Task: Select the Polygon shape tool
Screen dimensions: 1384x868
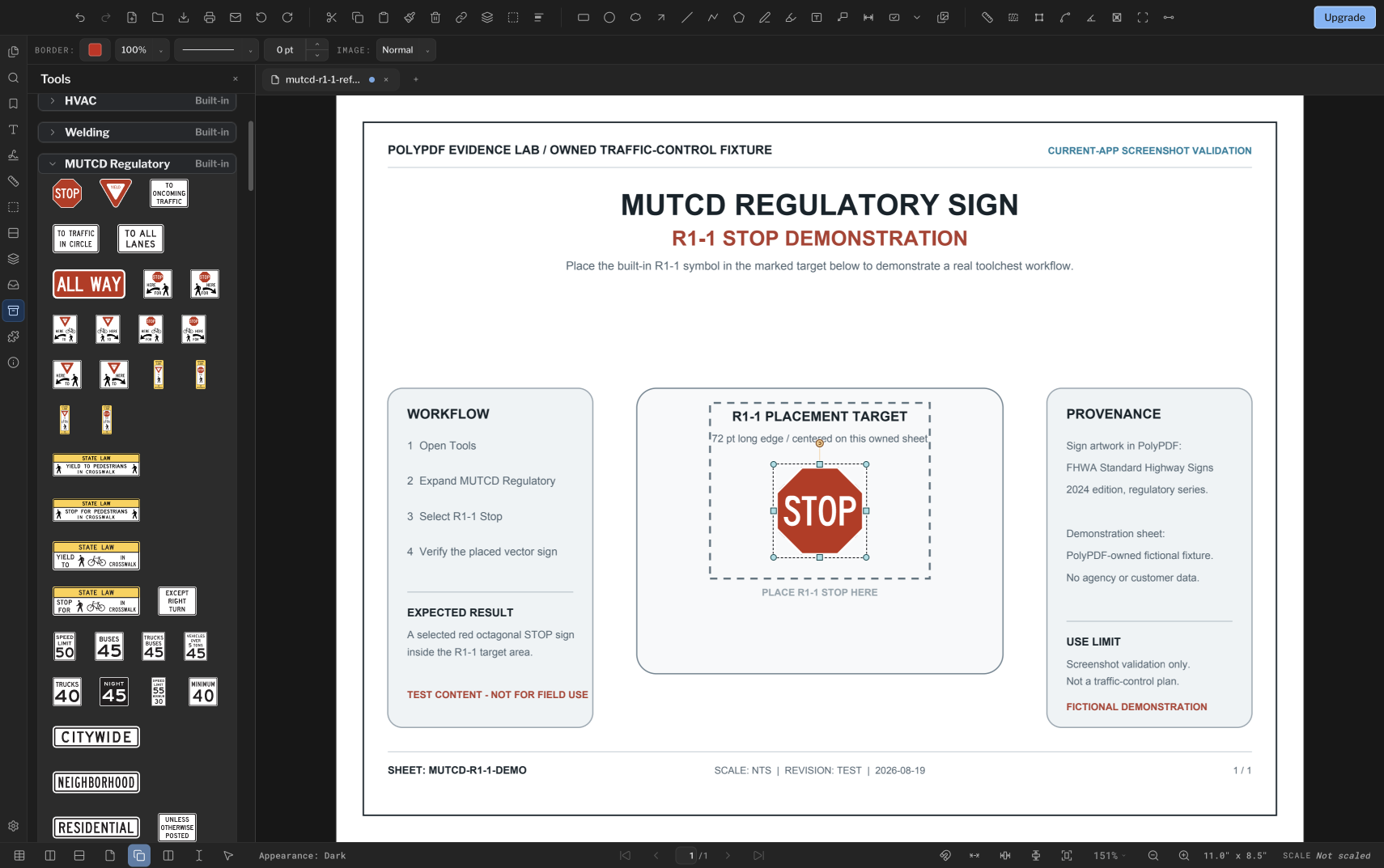Action: coord(739,17)
